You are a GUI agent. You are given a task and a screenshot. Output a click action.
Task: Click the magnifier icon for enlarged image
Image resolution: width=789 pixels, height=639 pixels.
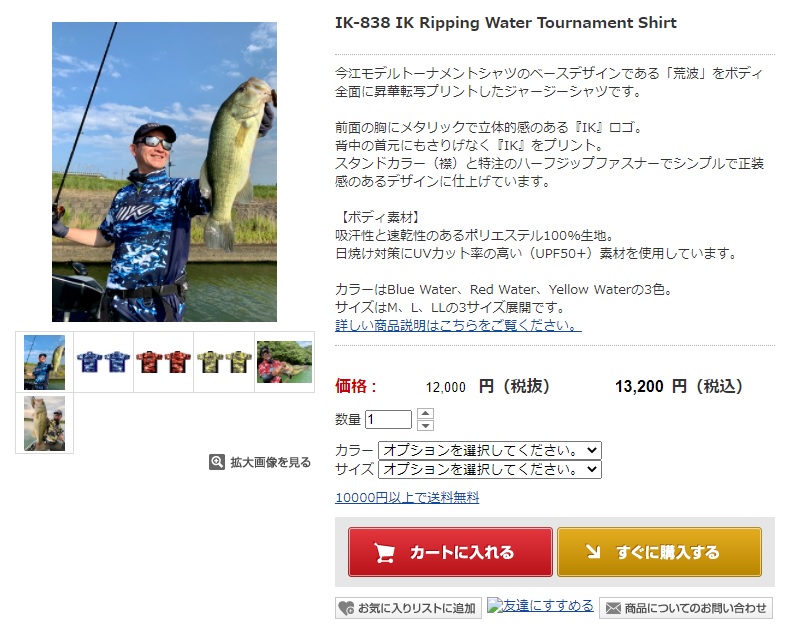[217, 462]
